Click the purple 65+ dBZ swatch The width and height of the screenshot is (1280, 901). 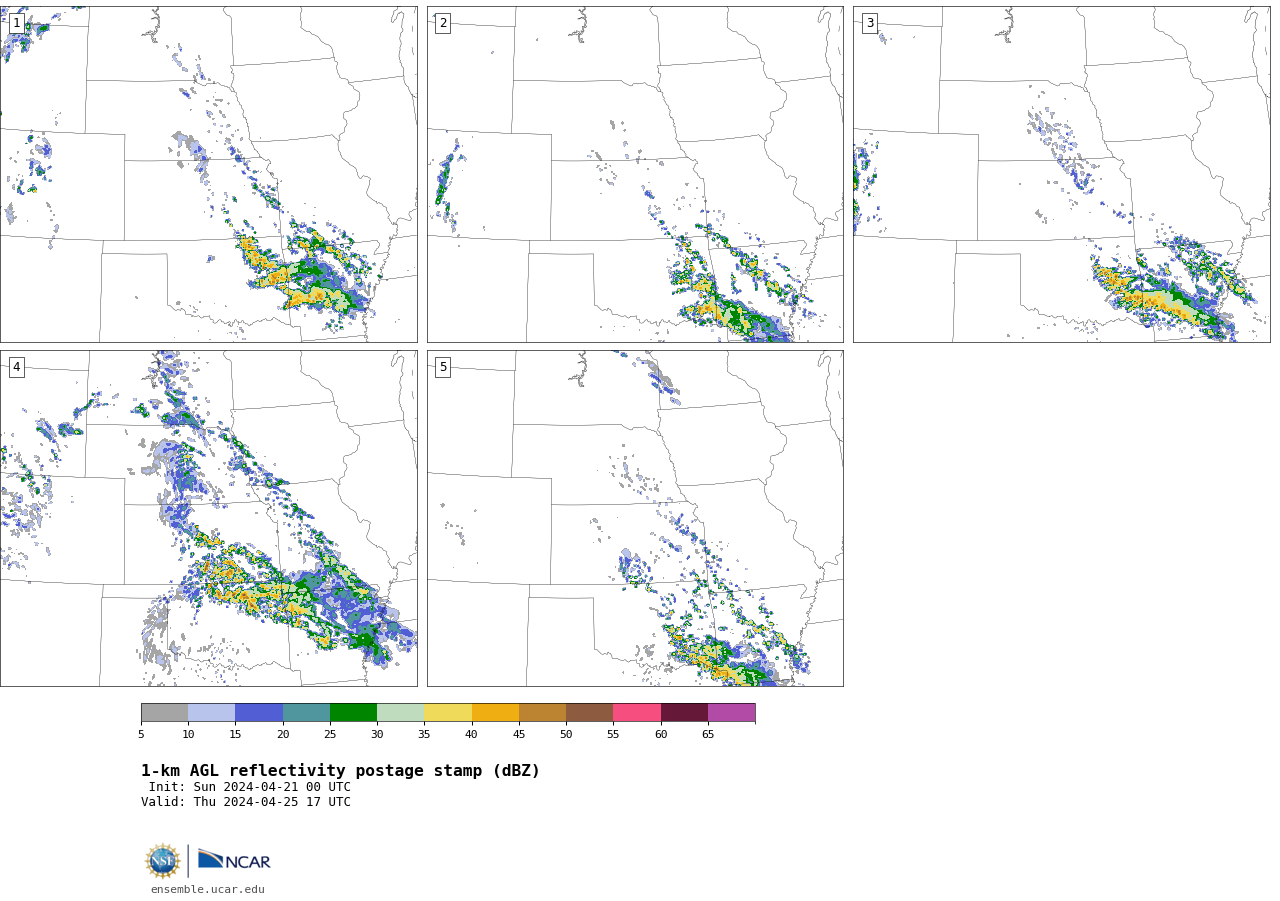[x=731, y=713]
